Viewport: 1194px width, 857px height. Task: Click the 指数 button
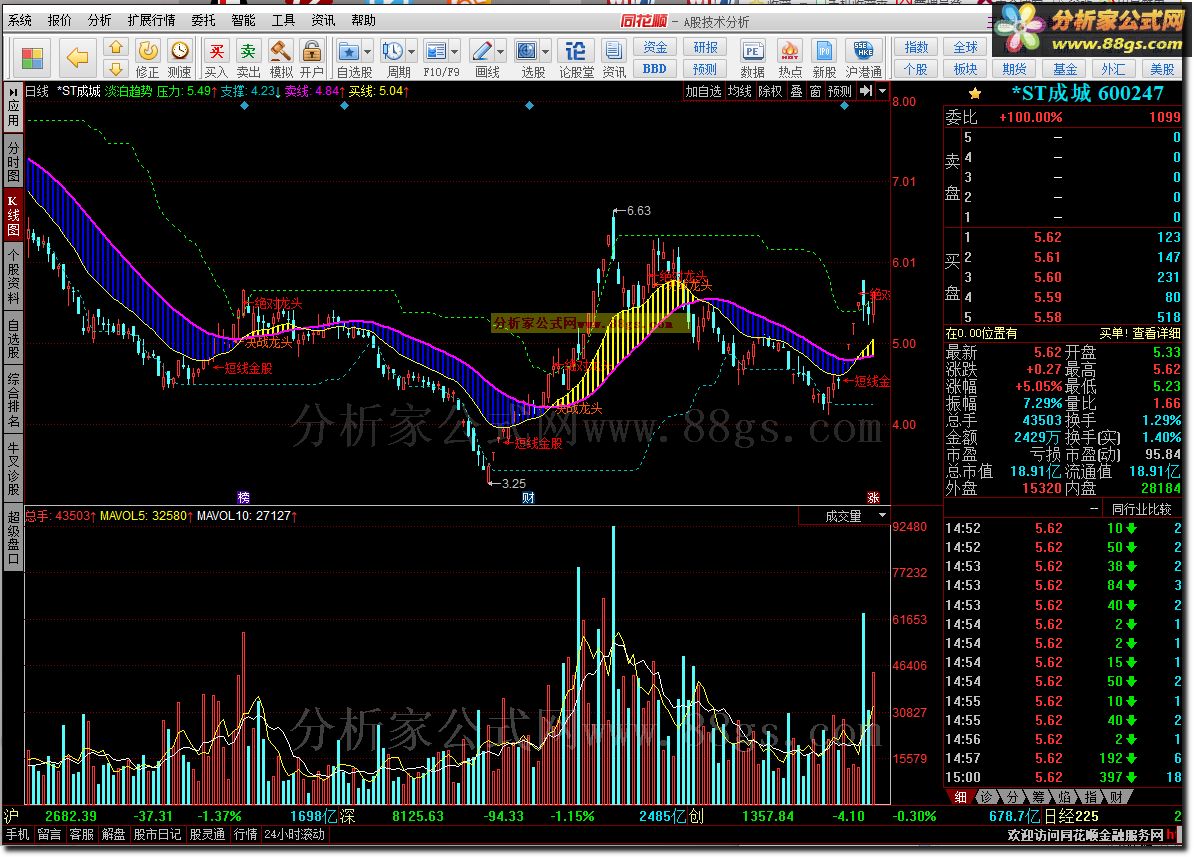916,47
